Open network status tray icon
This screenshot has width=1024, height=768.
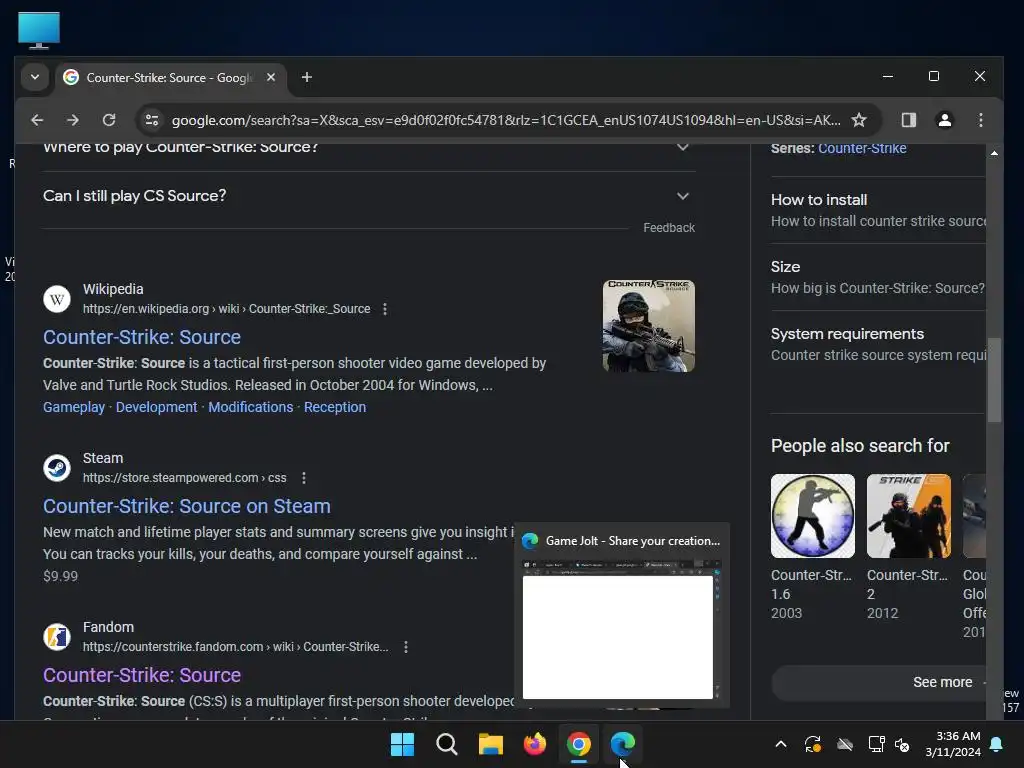tap(876, 744)
